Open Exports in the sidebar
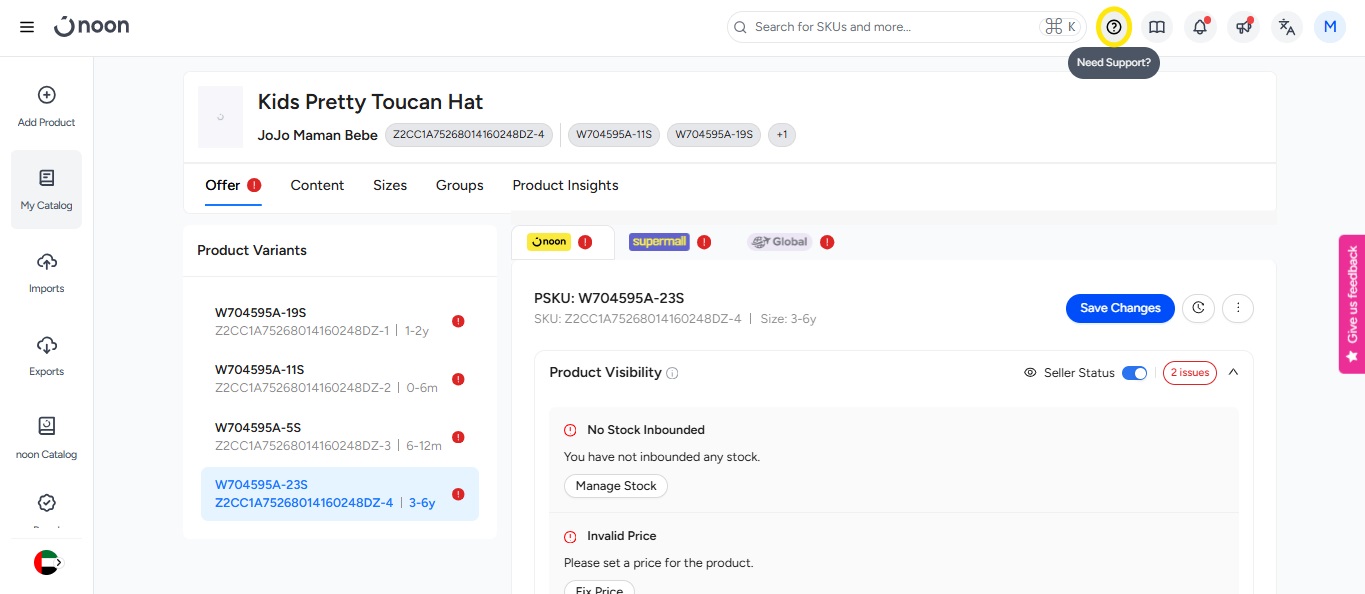Screen dimensions: 1365x594 (x=46, y=356)
